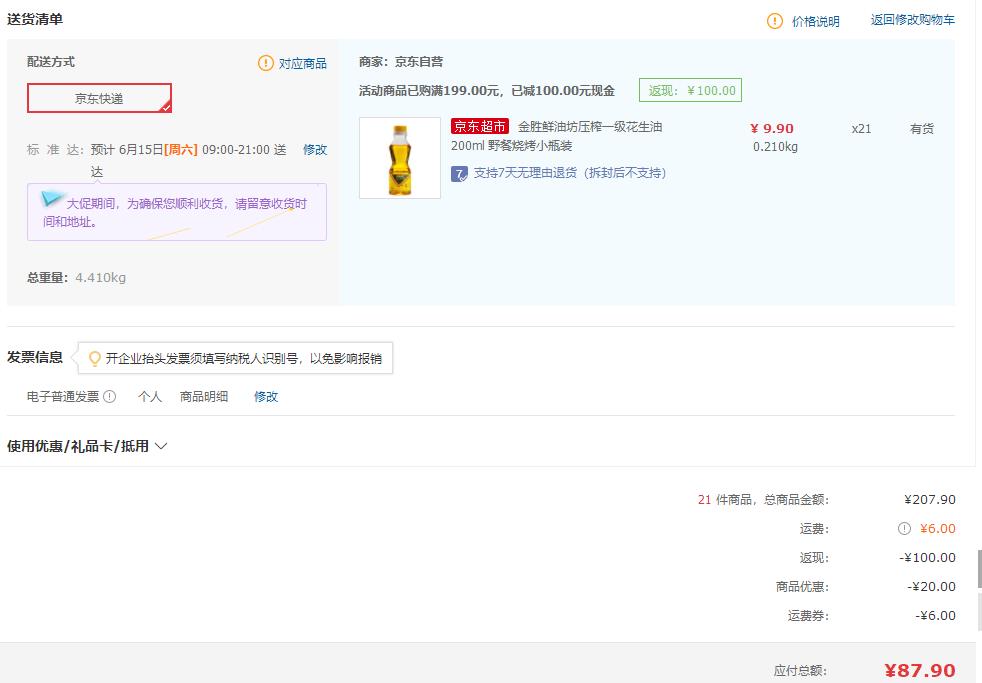
Task: Click the 京东超市 red badge
Action: coord(480,126)
